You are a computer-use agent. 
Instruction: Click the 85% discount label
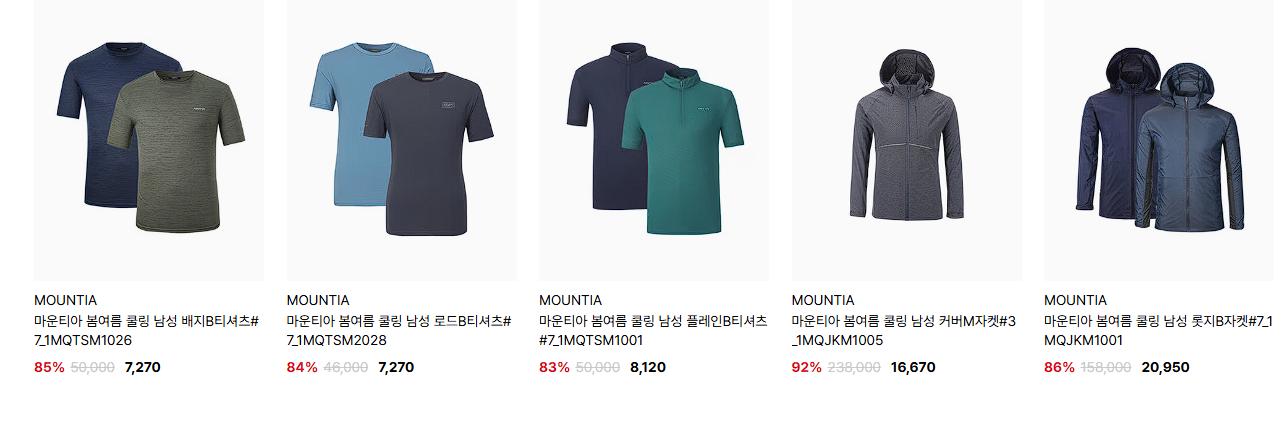coord(49,367)
